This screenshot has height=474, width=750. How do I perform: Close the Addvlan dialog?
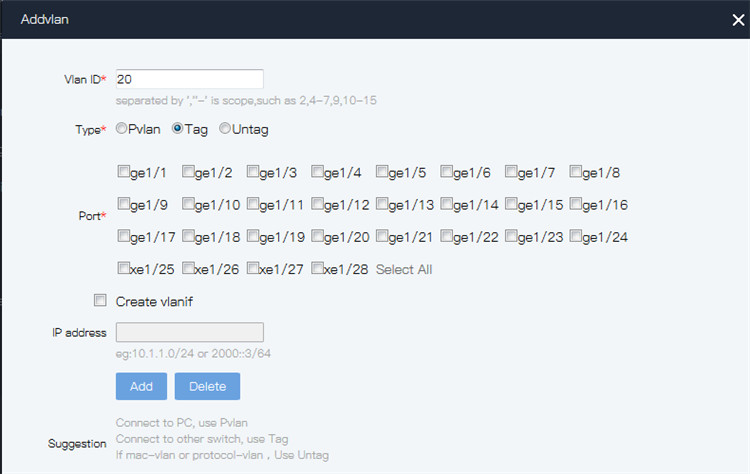tap(738, 20)
